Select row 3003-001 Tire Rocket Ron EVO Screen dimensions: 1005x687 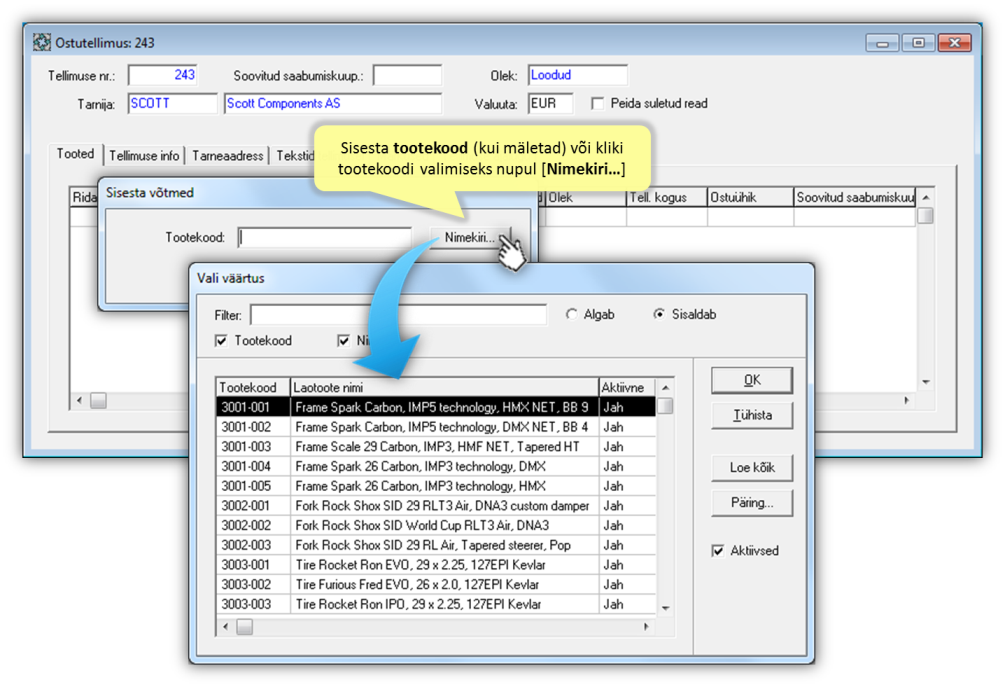click(436, 565)
